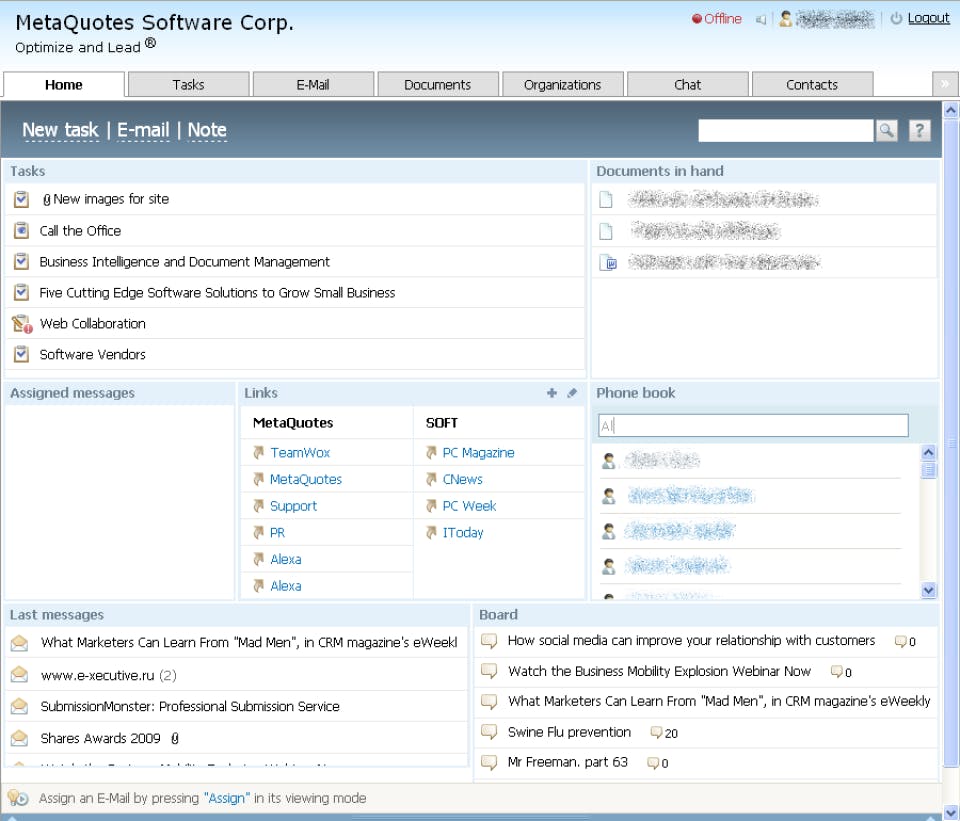The image size is (960, 821).
Task: Open help with the question mark icon
Action: [x=919, y=130]
